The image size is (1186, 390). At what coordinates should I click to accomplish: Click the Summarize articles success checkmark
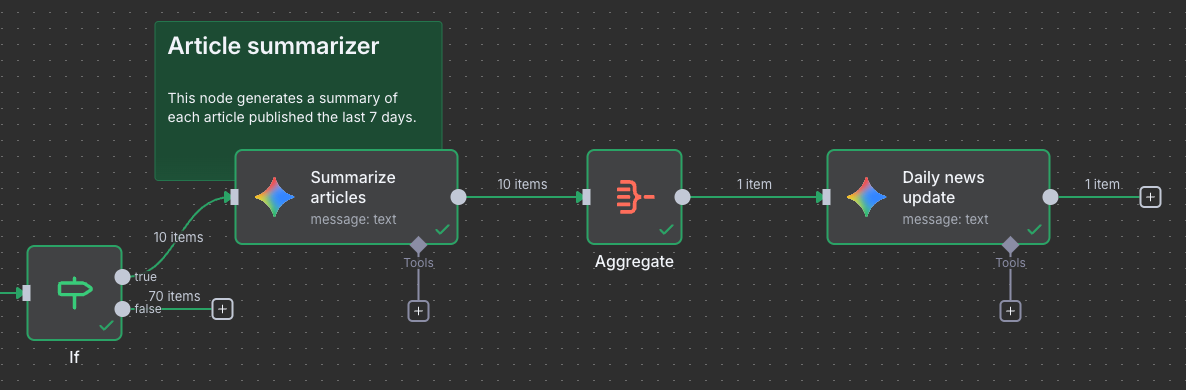[442, 229]
